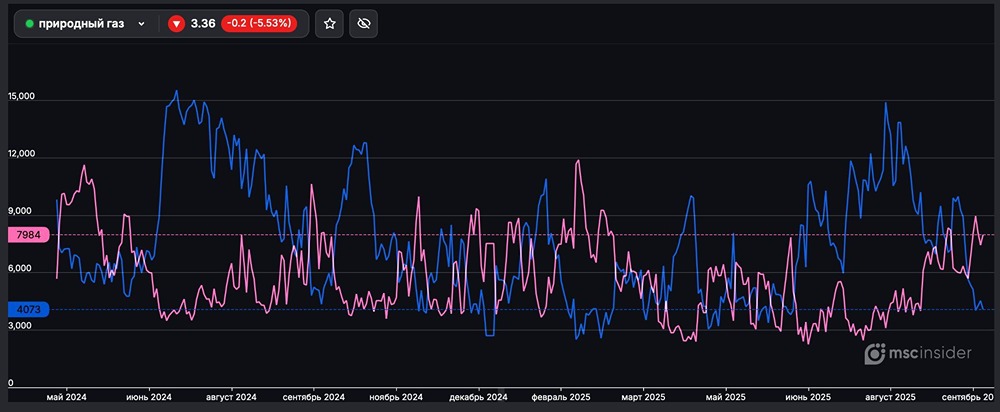This screenshot has height=412, width=1000.
Task: Click the май 2024 axis label
Action: pos(68,397)
